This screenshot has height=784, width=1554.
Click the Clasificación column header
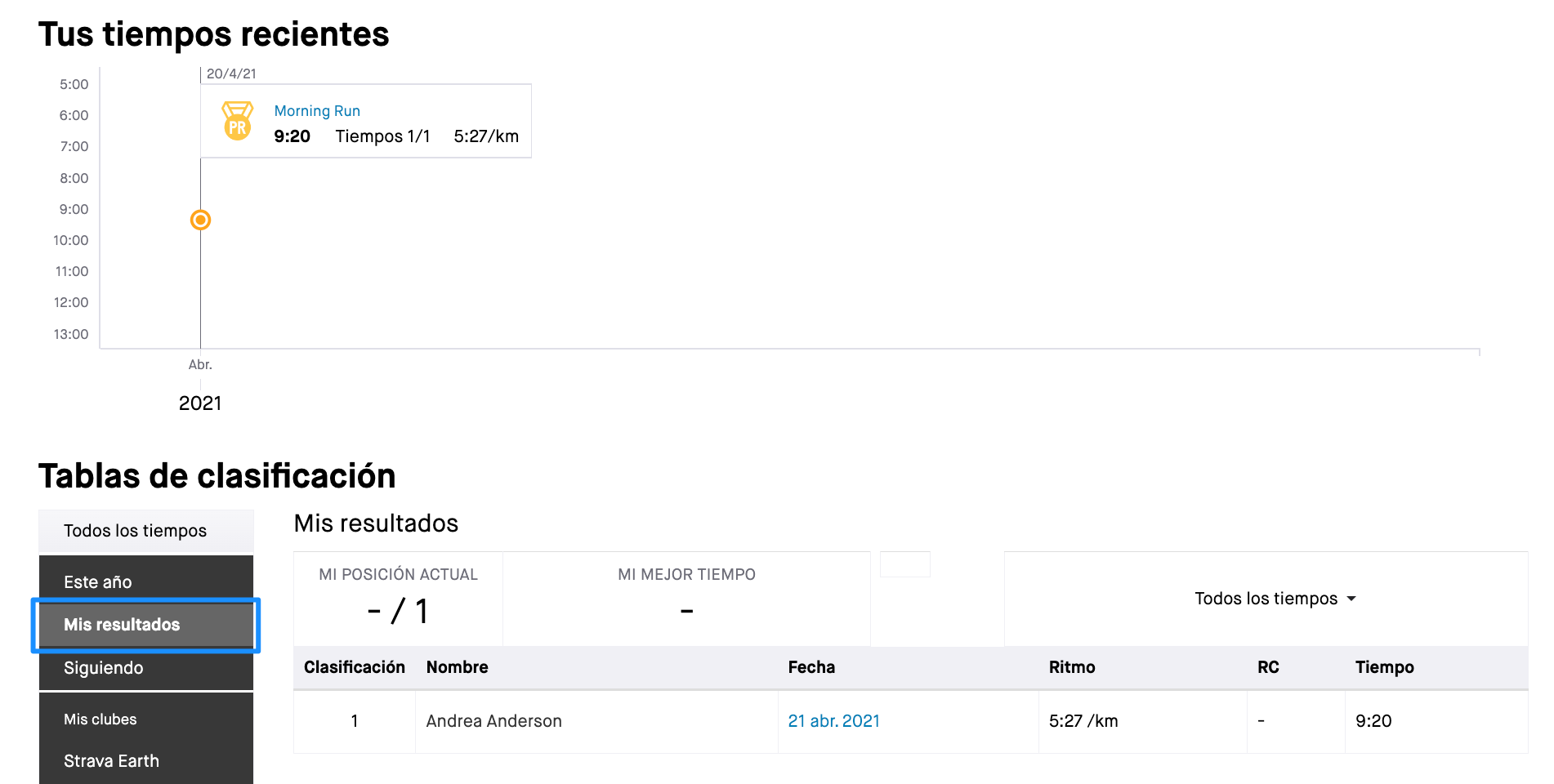354,667
